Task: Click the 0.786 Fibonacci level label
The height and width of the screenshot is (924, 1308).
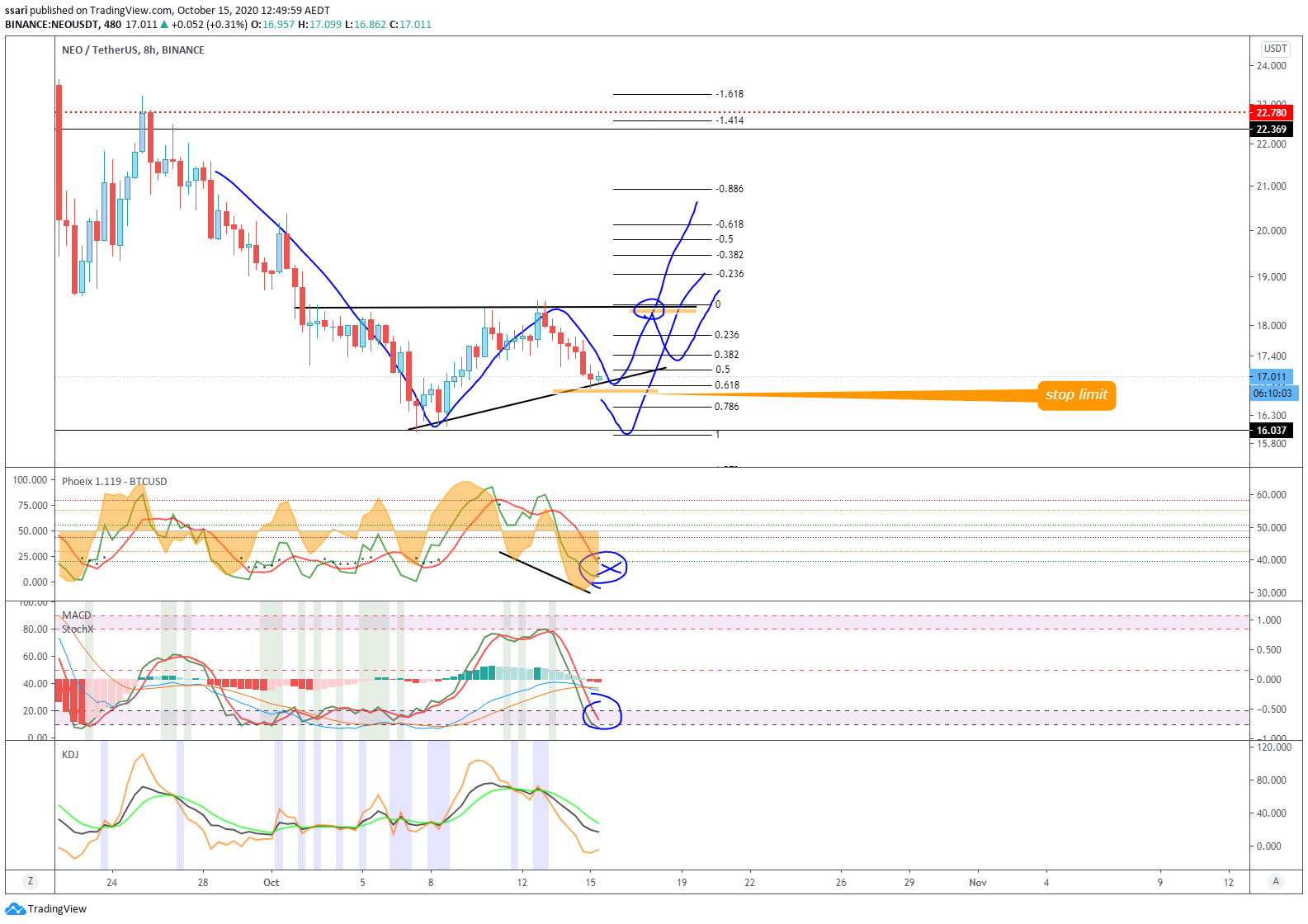Action: click(727, 407)
